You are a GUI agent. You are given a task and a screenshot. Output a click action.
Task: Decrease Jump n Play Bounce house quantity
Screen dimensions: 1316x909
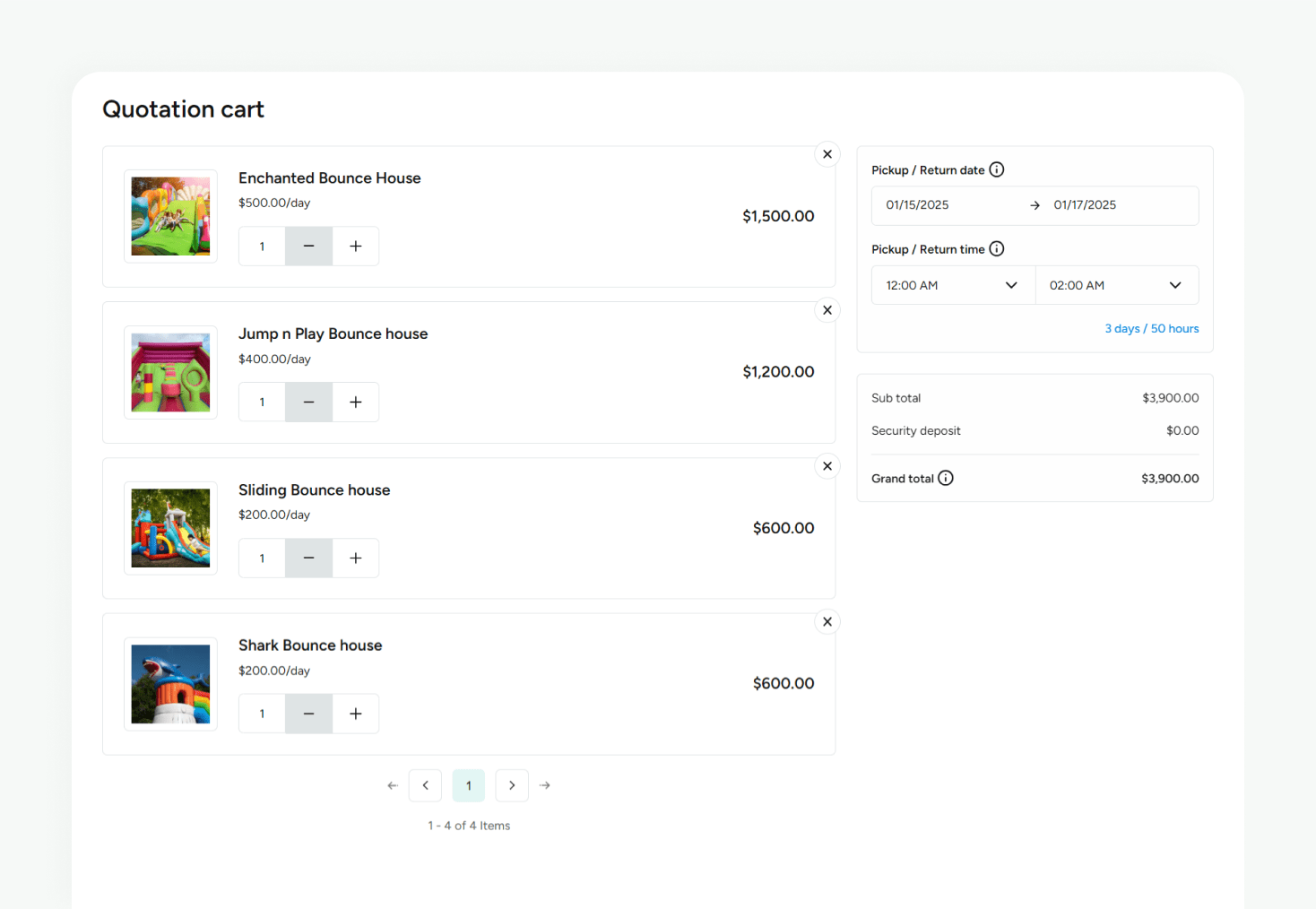(308, 403)
